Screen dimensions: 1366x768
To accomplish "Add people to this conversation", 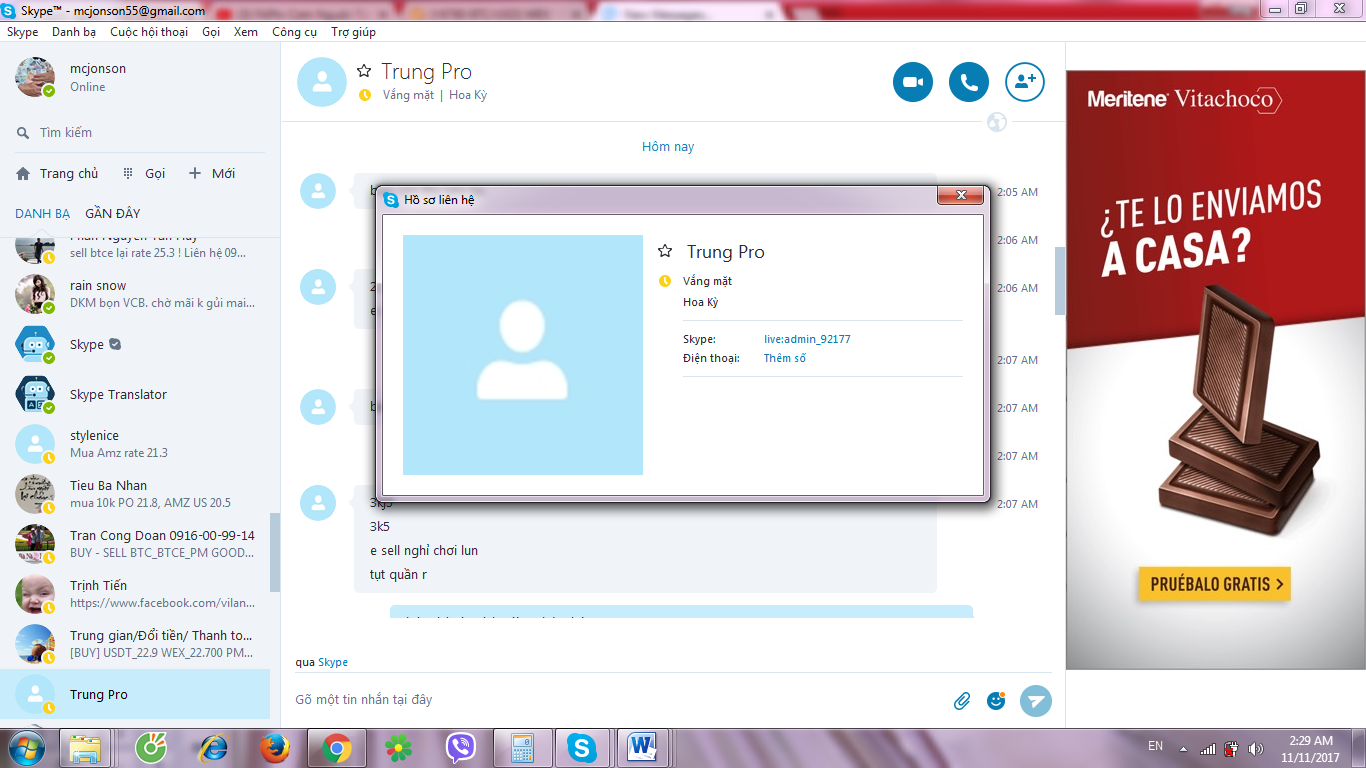I will coord(1024,82).
